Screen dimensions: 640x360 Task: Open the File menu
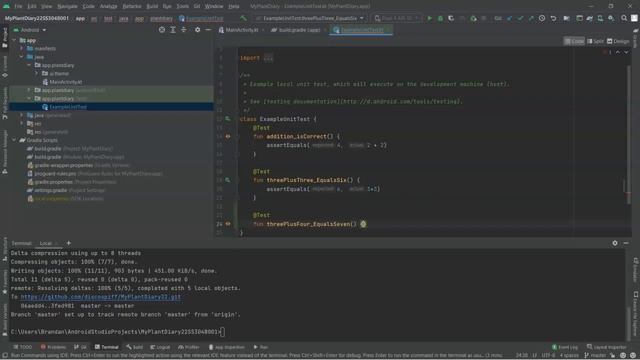click(x=18, y=6)
